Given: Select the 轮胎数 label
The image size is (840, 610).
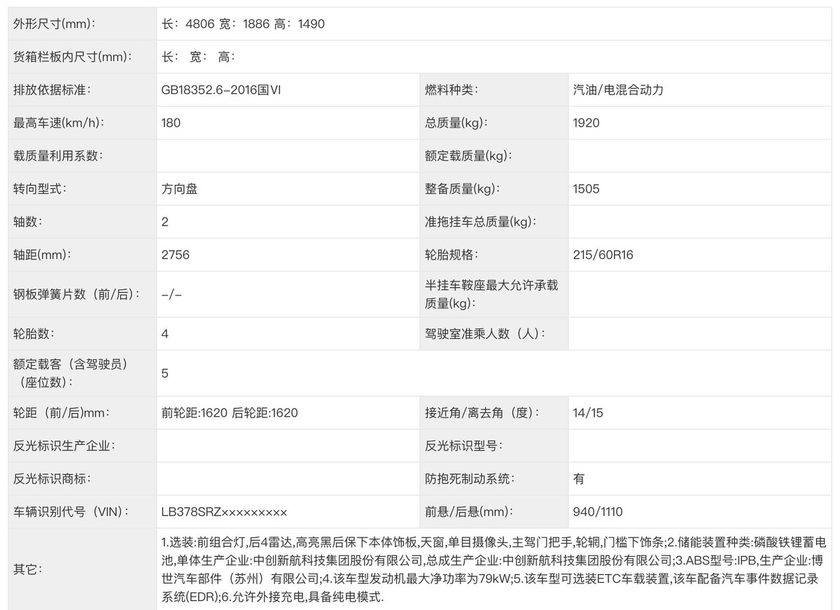Looking at the screenshot, I should point(34,334).
